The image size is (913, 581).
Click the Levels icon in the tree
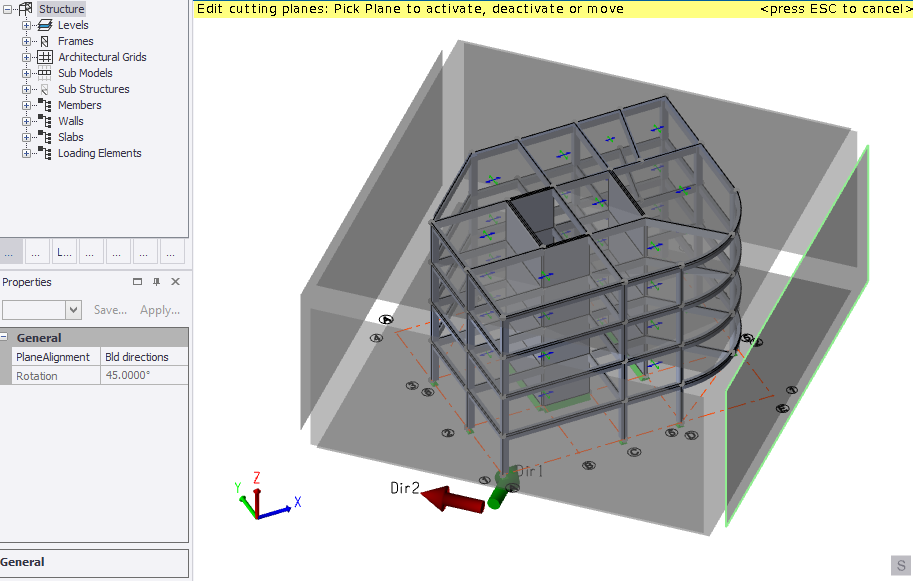(x=44, y=25)
